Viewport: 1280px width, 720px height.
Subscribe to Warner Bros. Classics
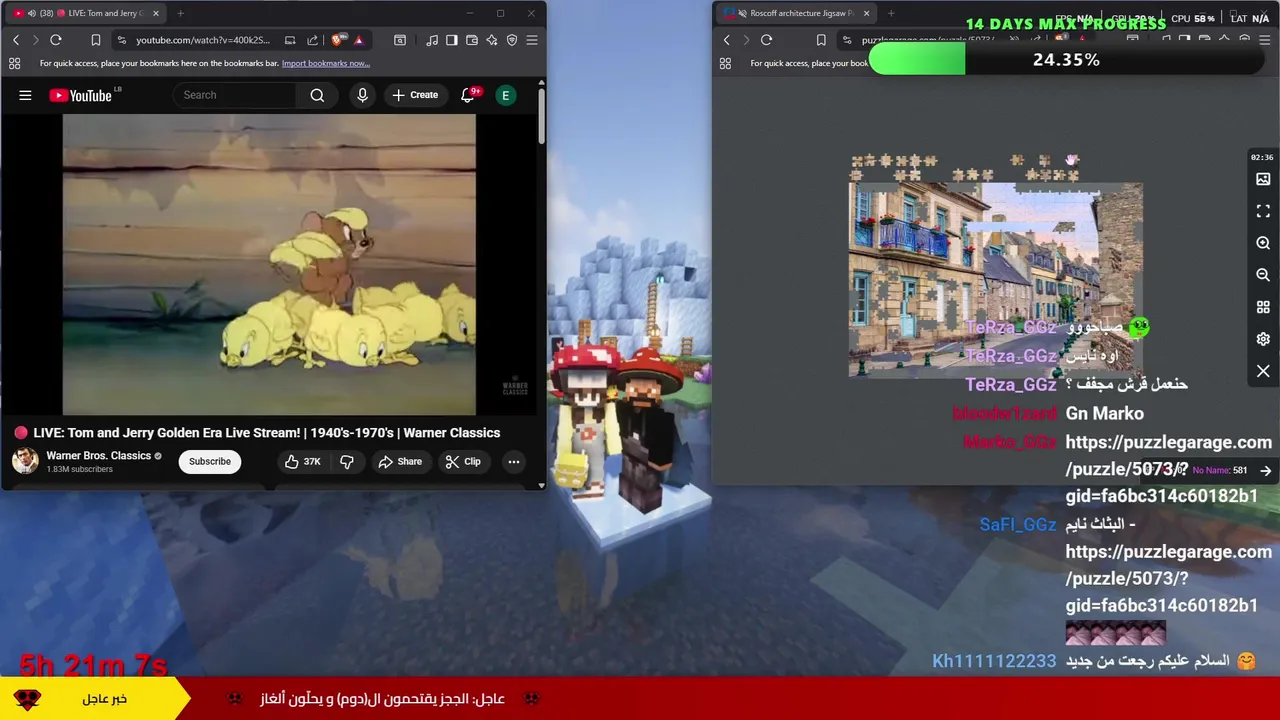point(210,461)
